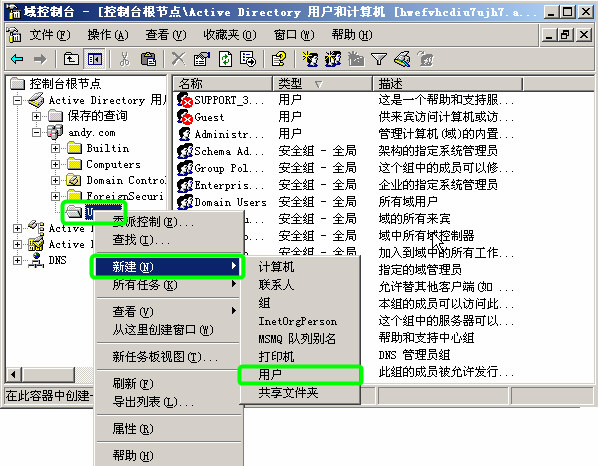Click the console root folder icon
Image resolution: width=598 pixels, height=466 pixels.
[18, 83]
